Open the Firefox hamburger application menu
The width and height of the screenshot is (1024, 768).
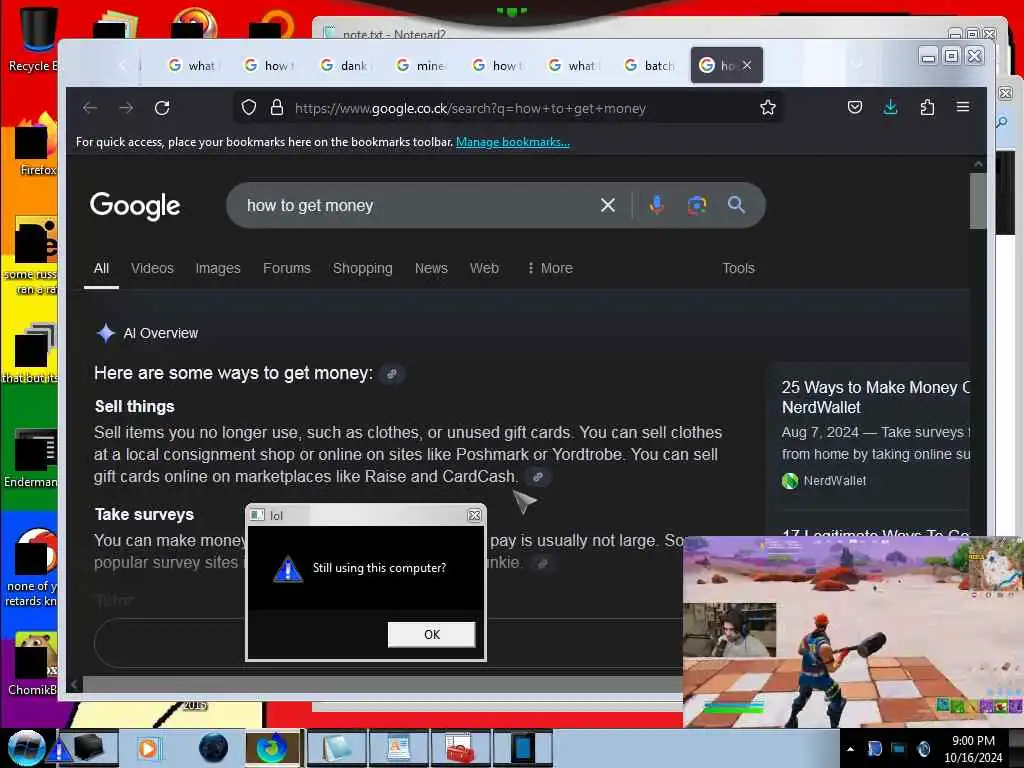tap(963, 106)
